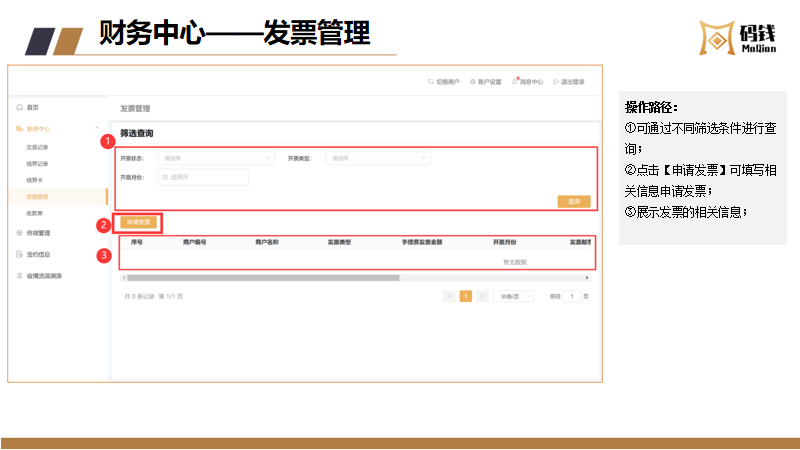The height and width of the screenshot is (450, 800).
Task: Open the 30条/页 page size dropdown
Action: click(x=514, y=296)
